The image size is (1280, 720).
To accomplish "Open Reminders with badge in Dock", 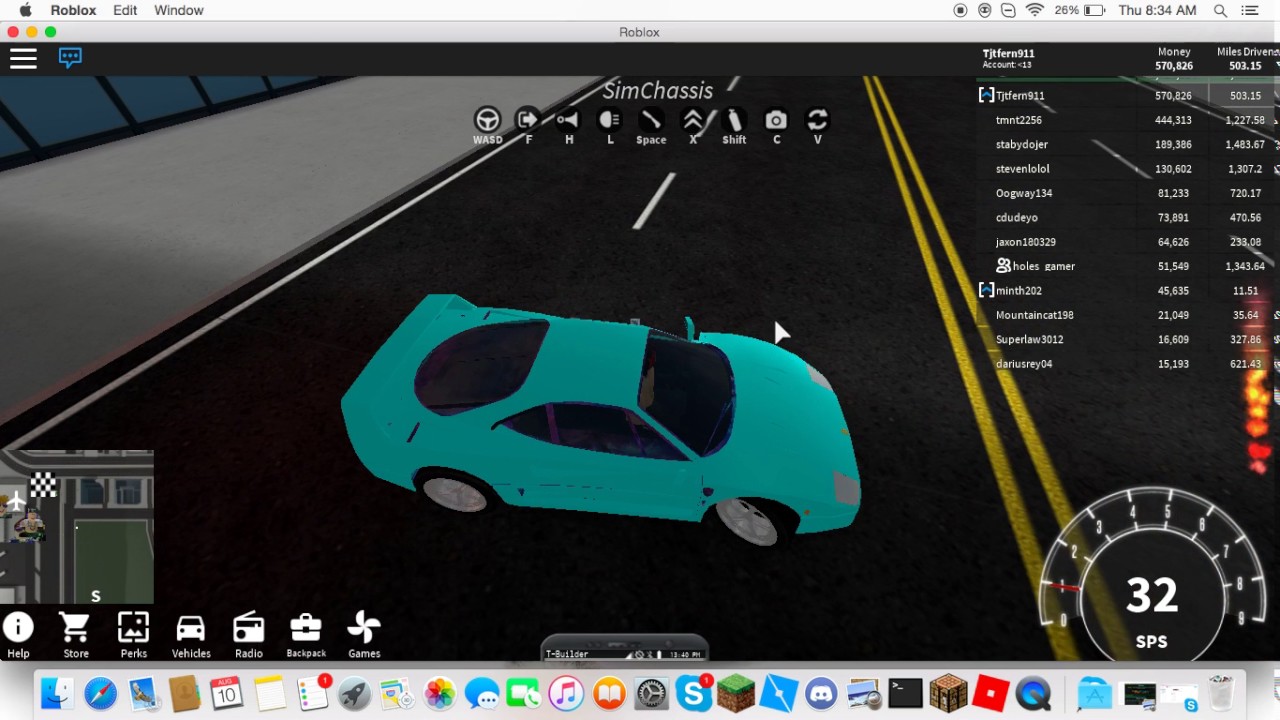I will tap(312, 693).
